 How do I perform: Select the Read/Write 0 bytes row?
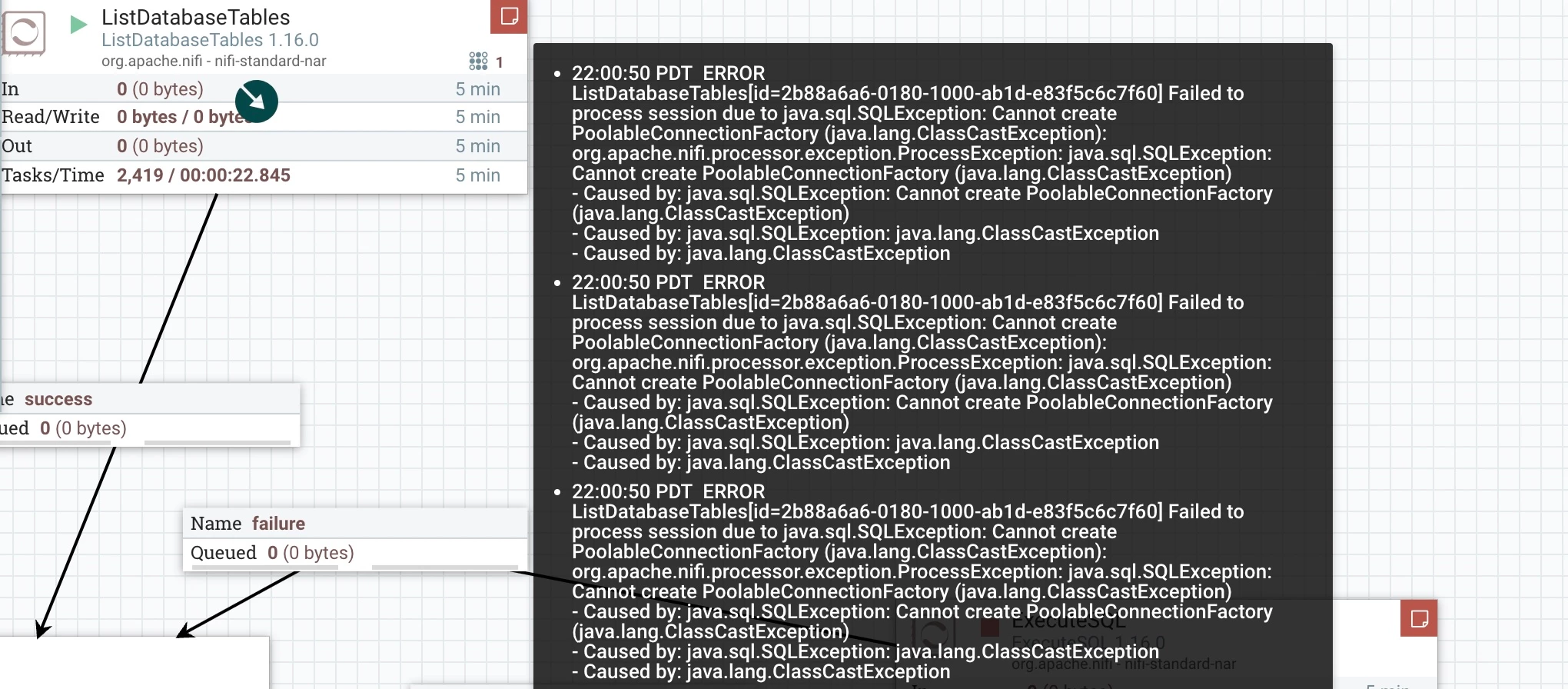click(x=264, y=117)
